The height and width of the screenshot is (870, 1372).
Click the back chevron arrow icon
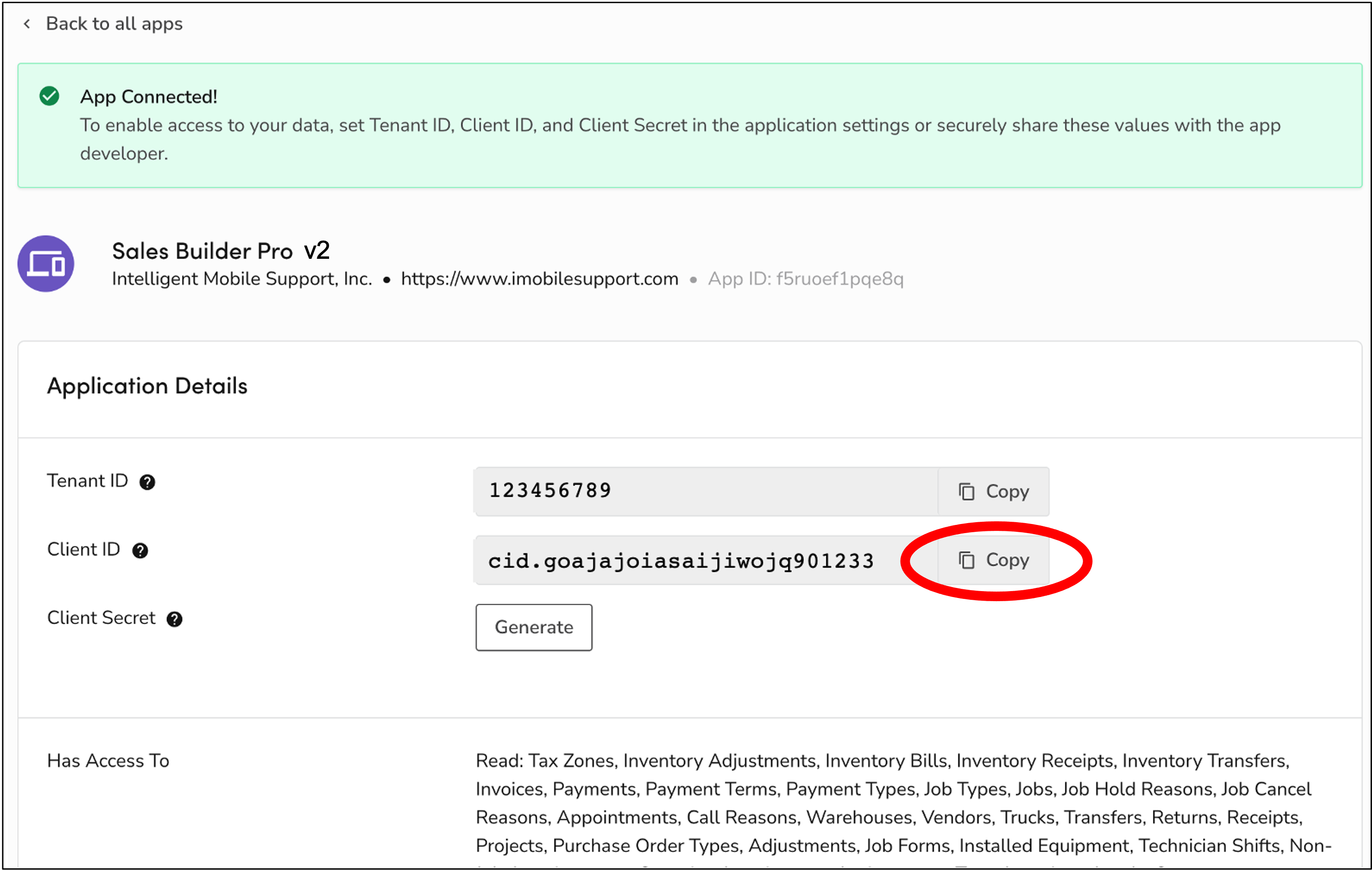27,23
